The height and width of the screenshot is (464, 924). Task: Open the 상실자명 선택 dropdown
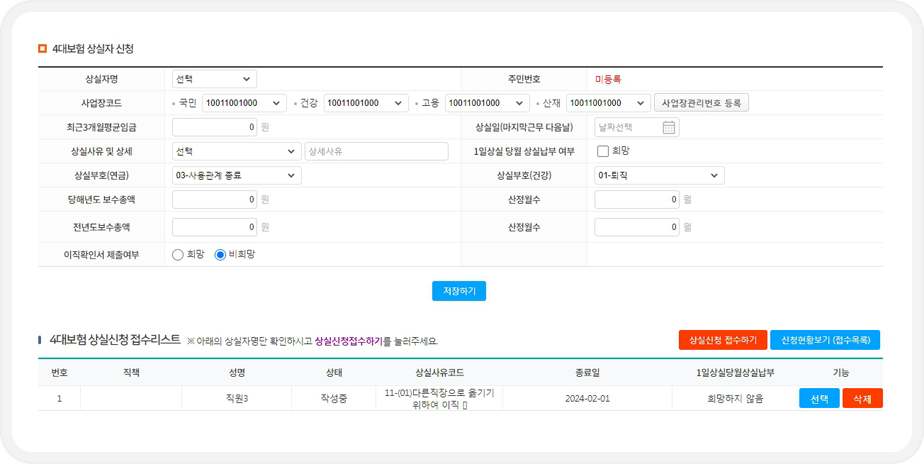tap(214, 79)
